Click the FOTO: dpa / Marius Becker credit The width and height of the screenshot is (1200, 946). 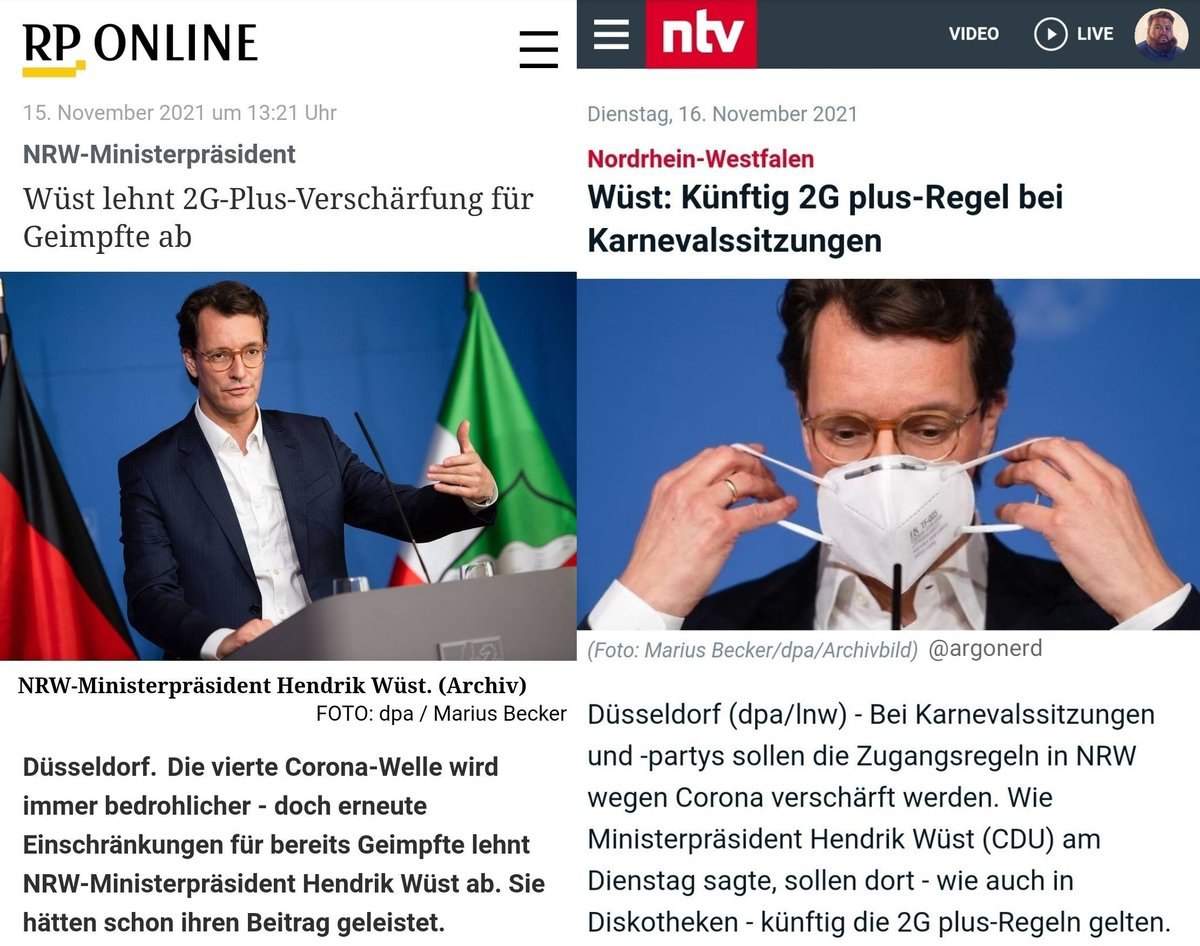click(441, 714)
